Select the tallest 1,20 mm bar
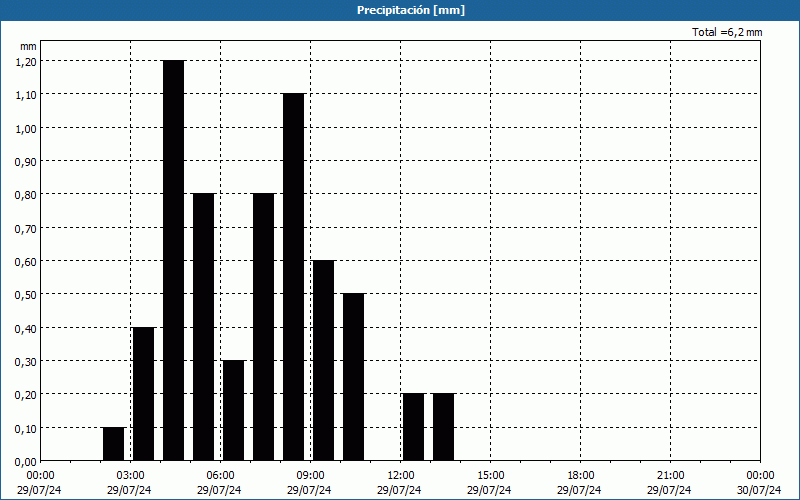 (173, 260)
